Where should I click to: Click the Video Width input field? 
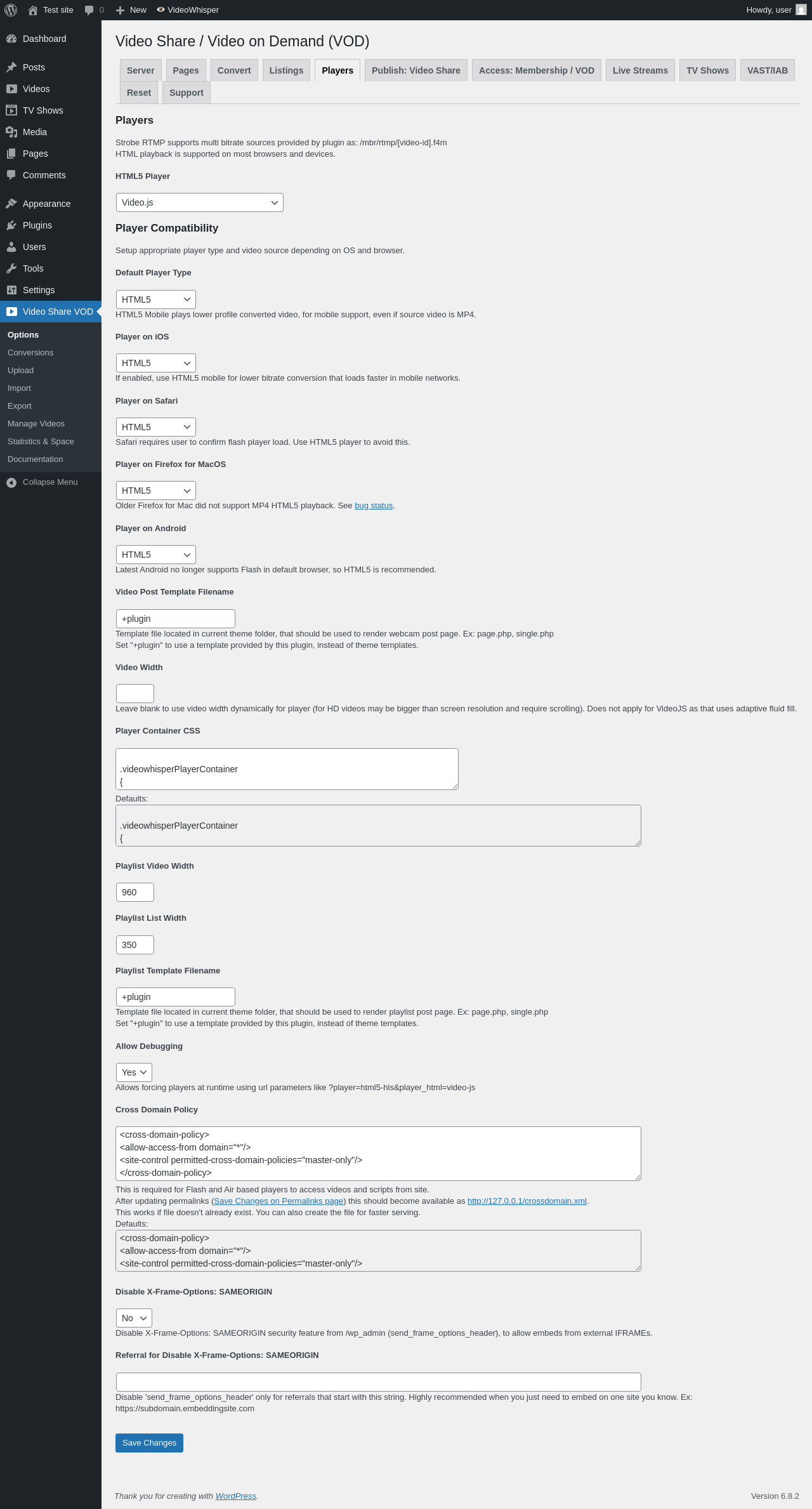tap(135, 694)
